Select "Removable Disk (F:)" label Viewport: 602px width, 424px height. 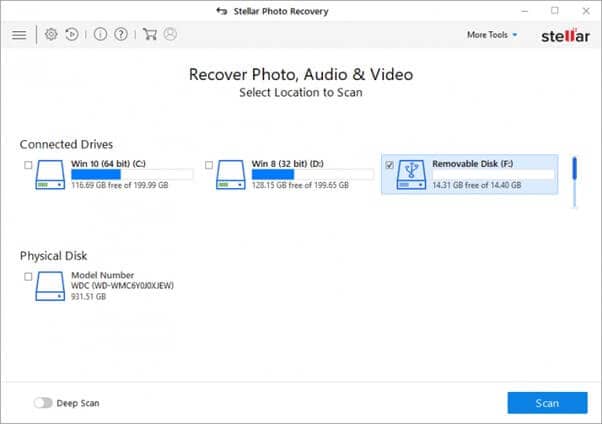coord(473,164)
